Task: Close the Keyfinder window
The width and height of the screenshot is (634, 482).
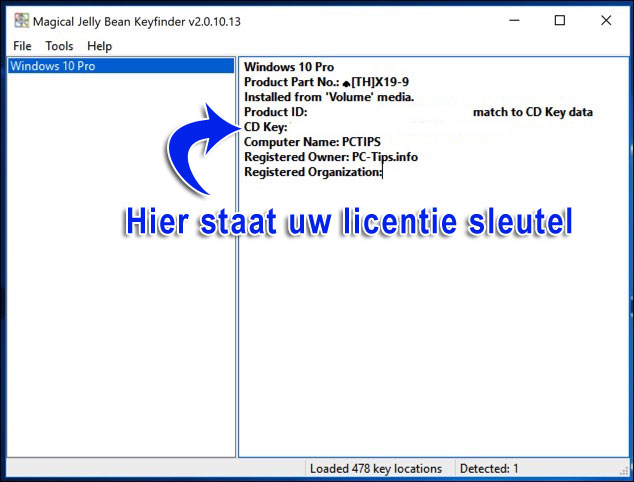Action: click(x=606, y=20)
